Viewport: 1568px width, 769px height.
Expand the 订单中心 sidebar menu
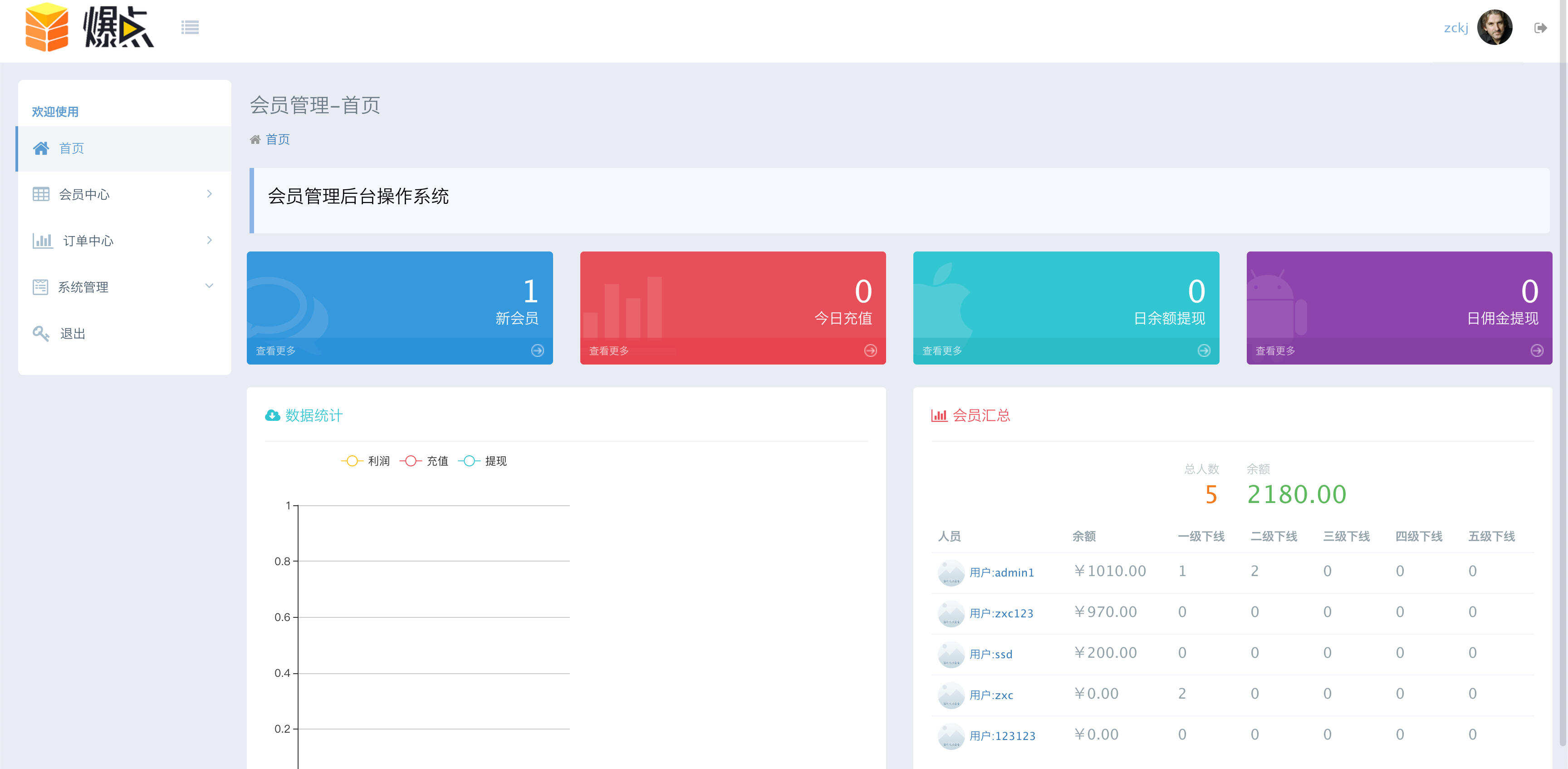210,241
